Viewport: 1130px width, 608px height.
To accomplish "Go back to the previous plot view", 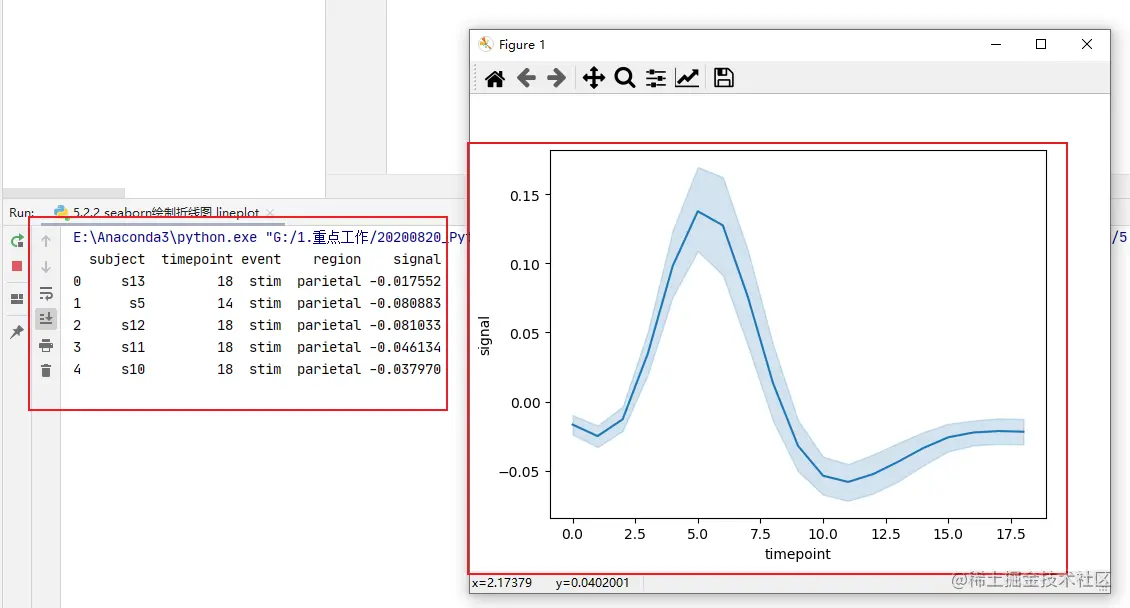I will tap(526, 78).
